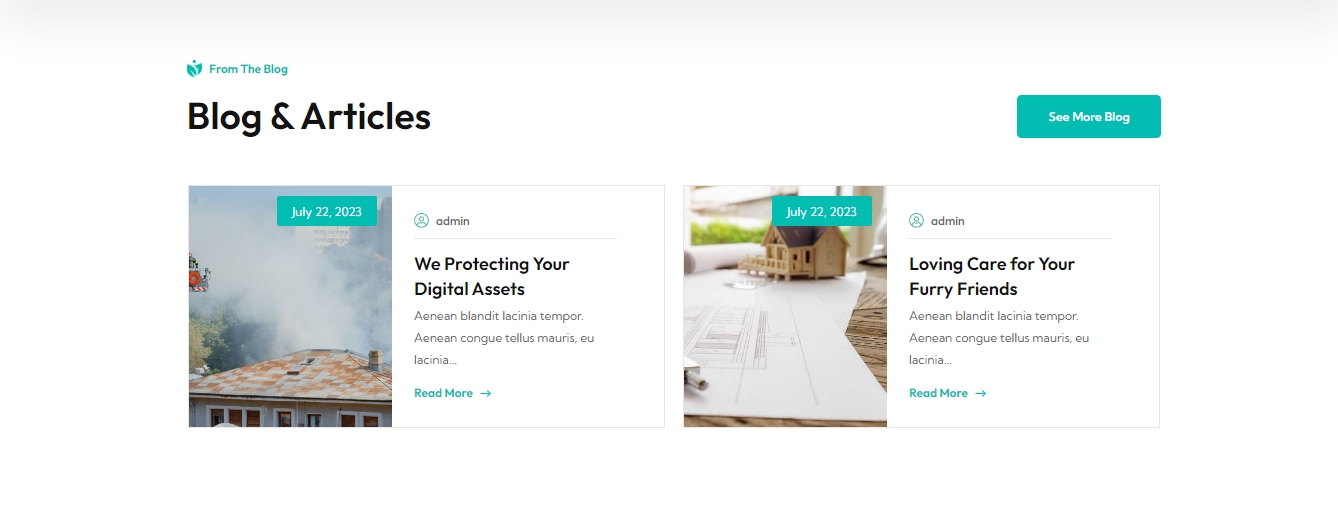Click the date badge on the blueprint image
The image size is (1338, 509).
(x=822, y=211)
